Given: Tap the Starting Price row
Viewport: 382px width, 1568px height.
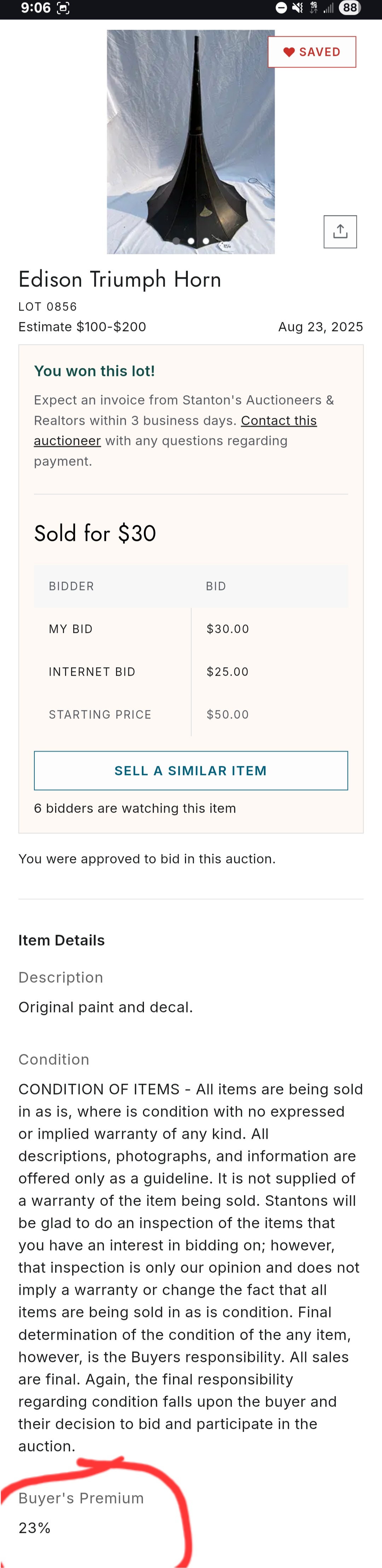Looking at the screenshot, I should coord(190,715).
